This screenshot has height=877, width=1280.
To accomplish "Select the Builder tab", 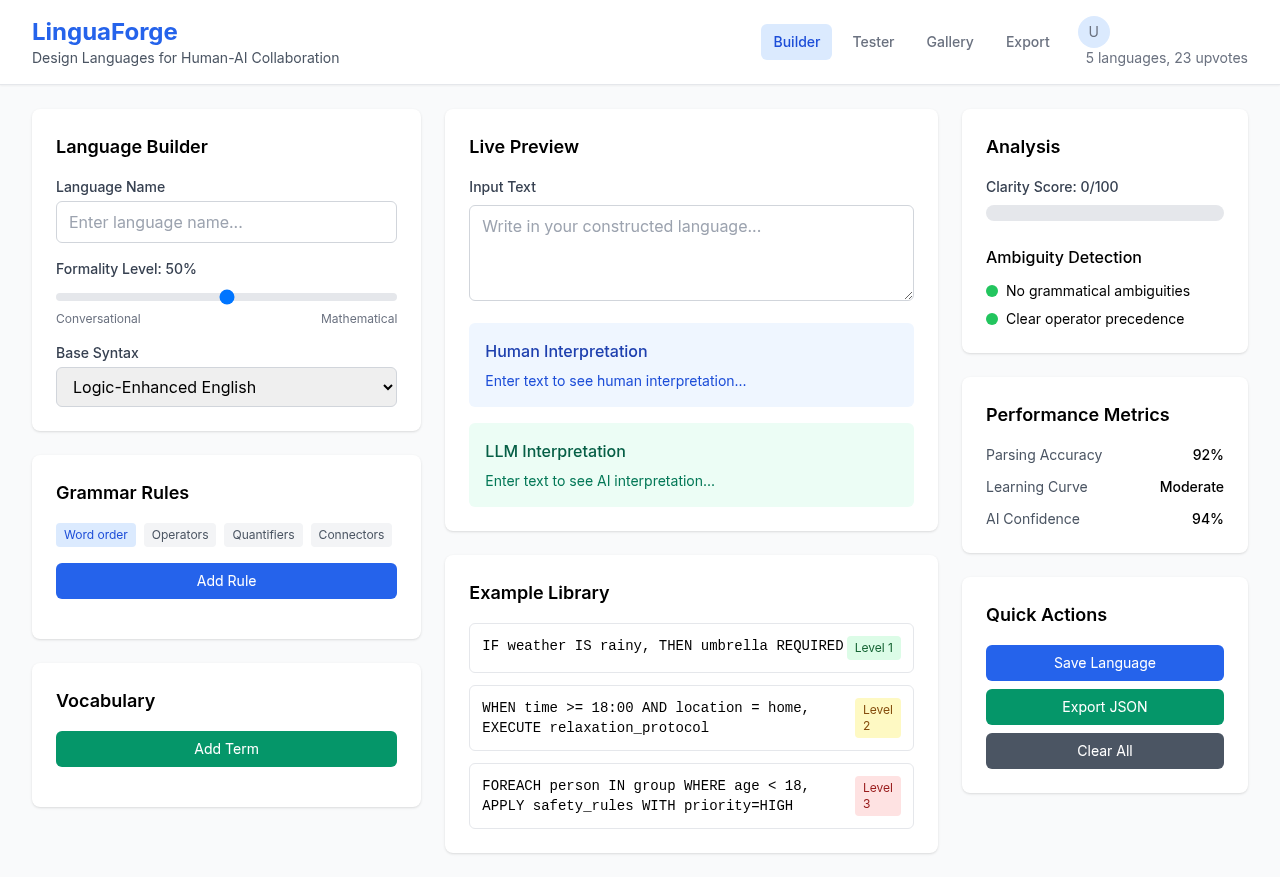I will coord(796,42).
